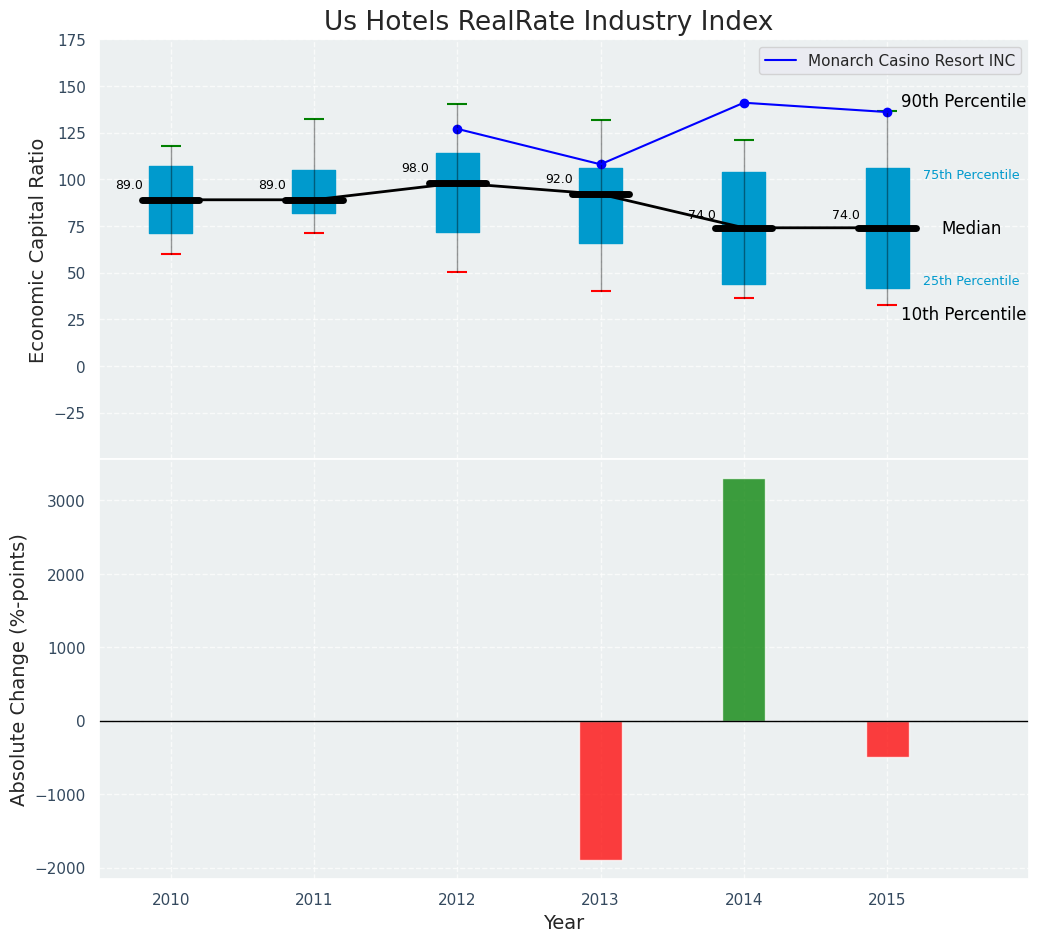Click the 10th Percentile annotation

point(963,315)
